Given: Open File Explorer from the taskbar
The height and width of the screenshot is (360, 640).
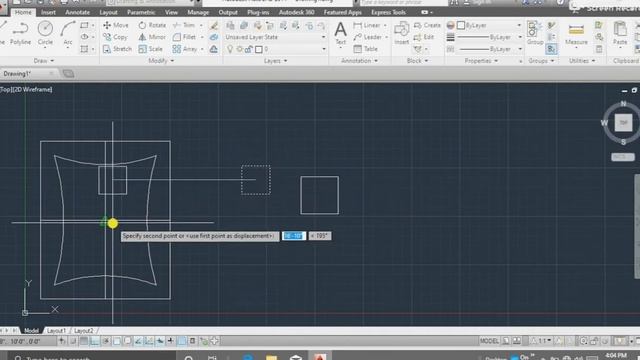Looking at the screenshot, I should point(271,357).
